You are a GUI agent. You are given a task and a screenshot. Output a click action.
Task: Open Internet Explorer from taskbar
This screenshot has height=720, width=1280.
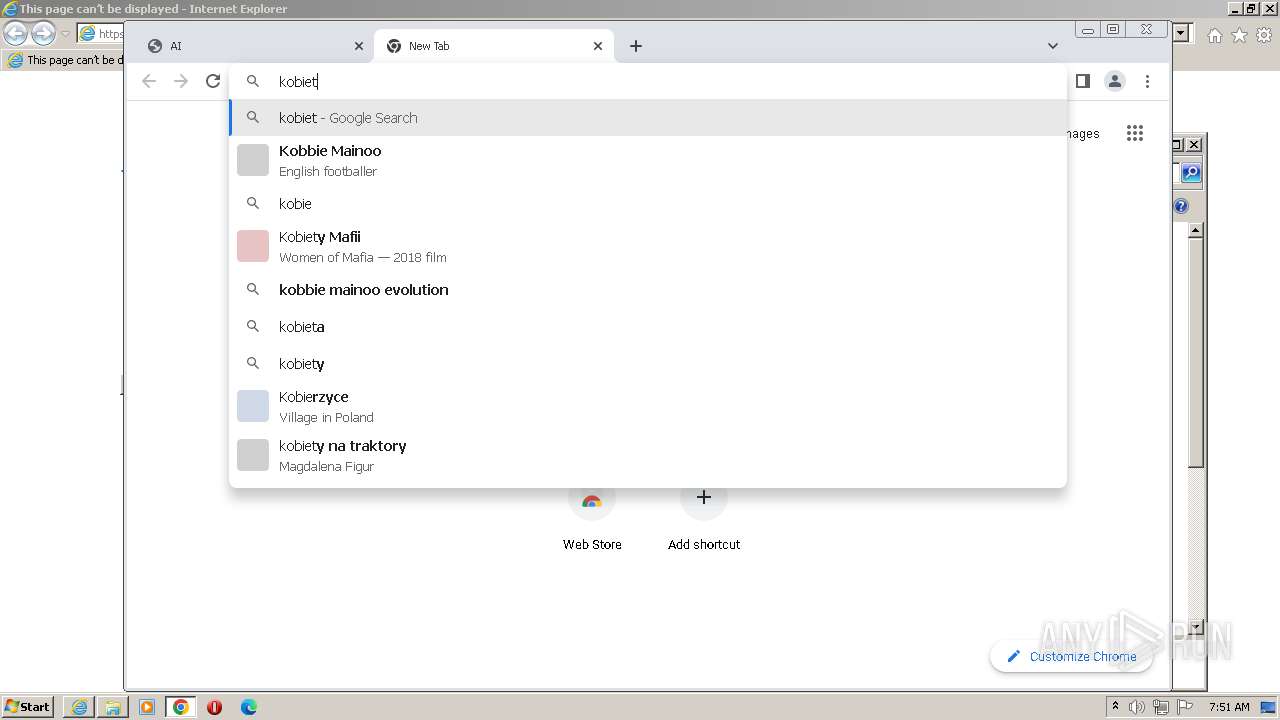pyautogui.click(x=79, y=707)
